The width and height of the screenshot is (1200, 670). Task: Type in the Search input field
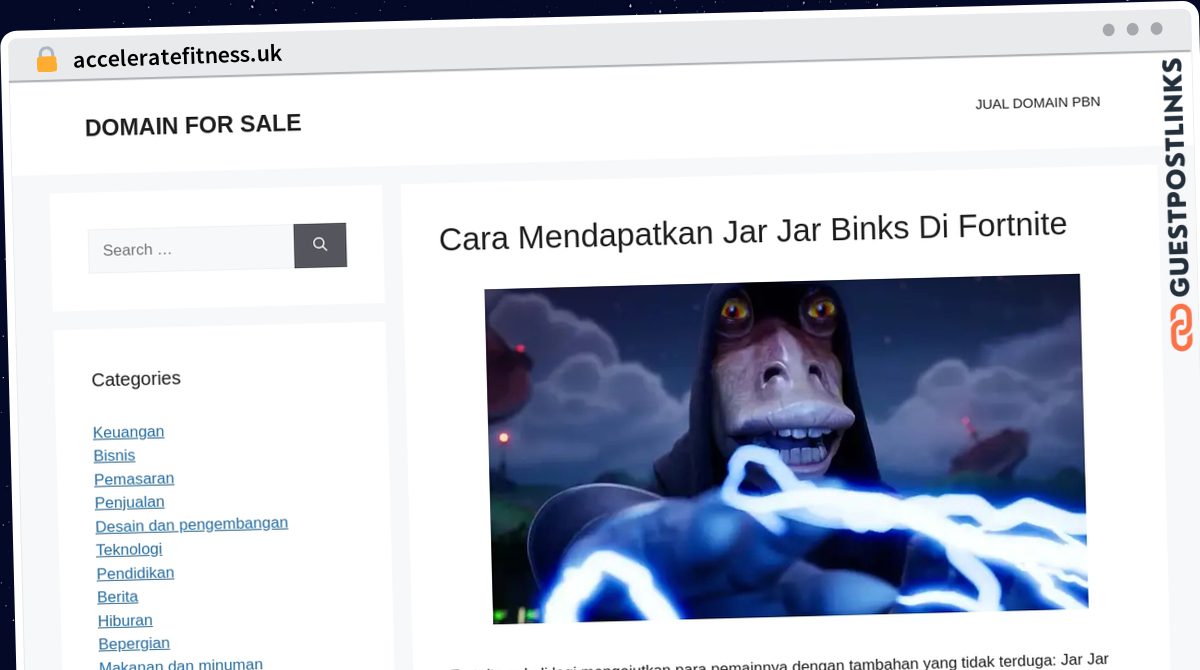pyautogui.click(x=190, y=250)
